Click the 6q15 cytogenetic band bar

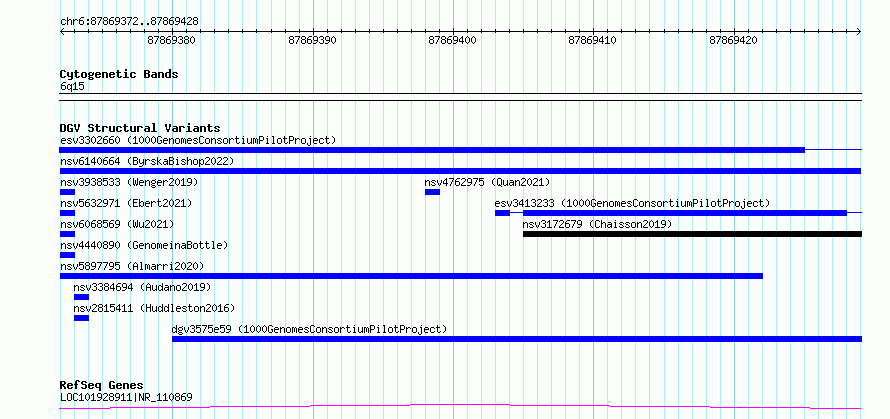coord(460,97)
